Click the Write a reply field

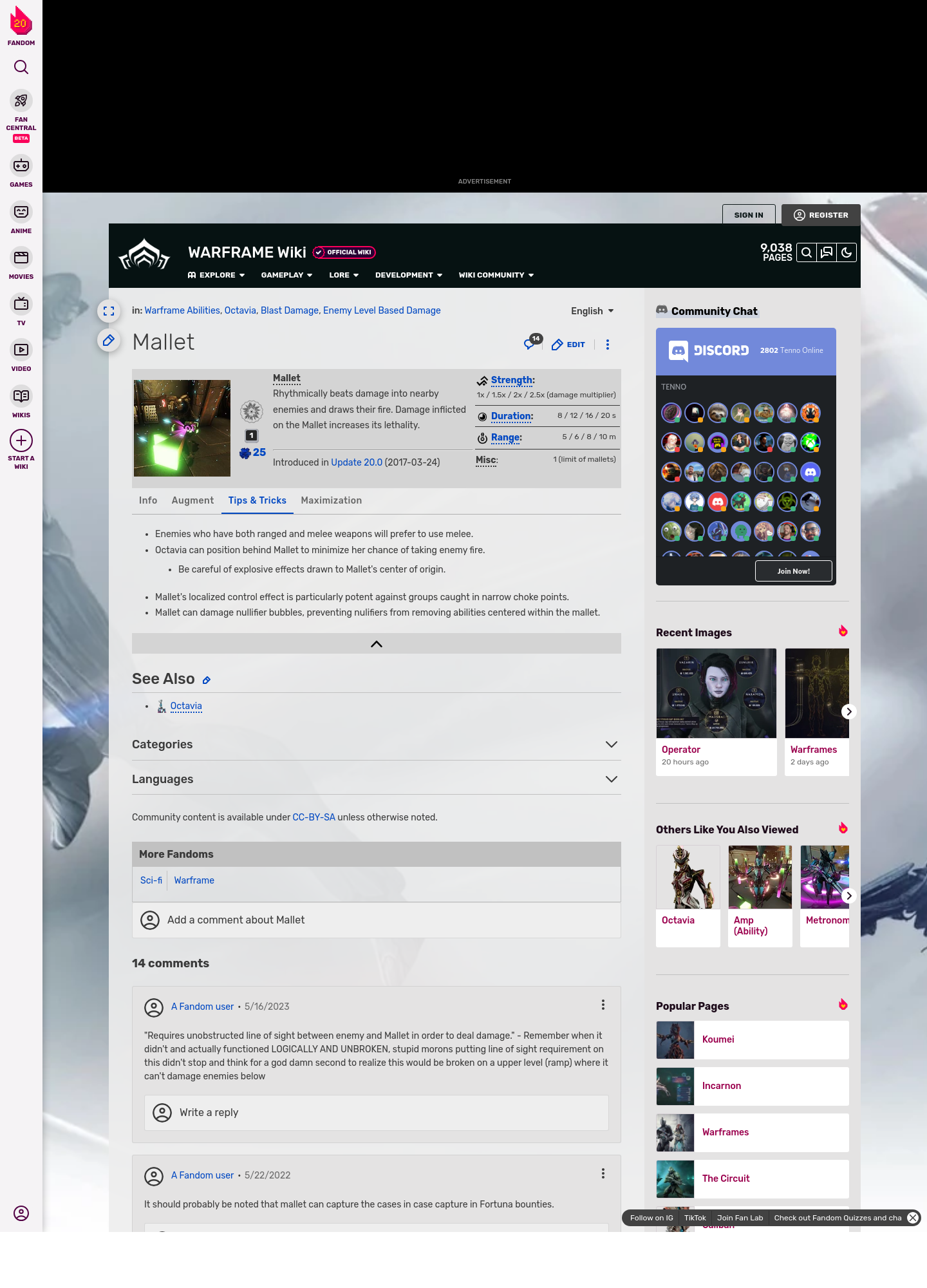pyautogui.click(x=377, y=1112)
